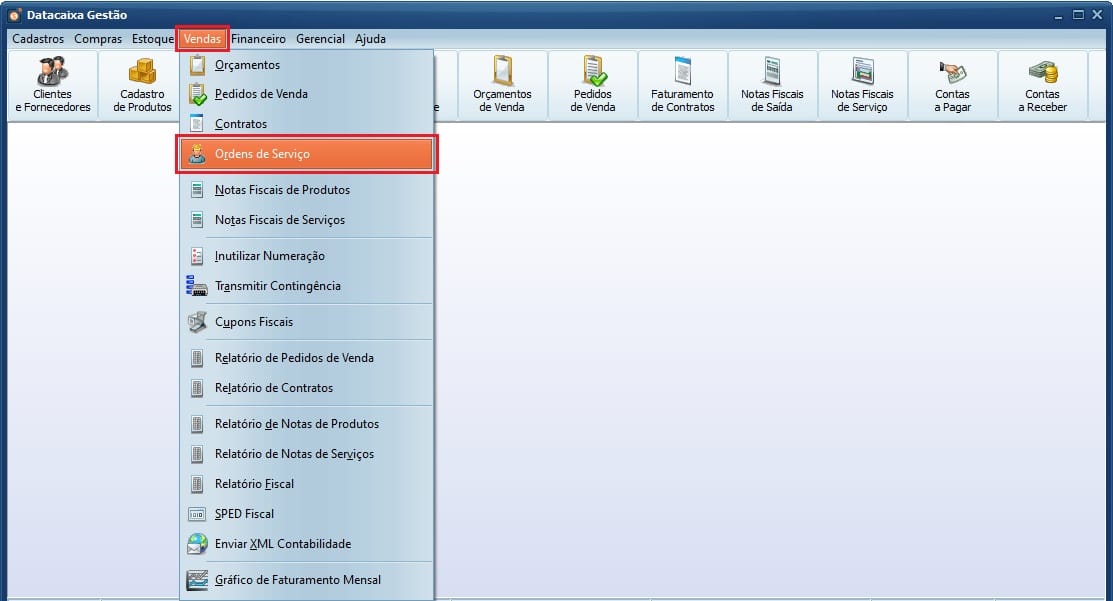Screen dimensions: 1113x601
Task: Select Ordens de Serviço menu entry
Action: tap(262, 155)
